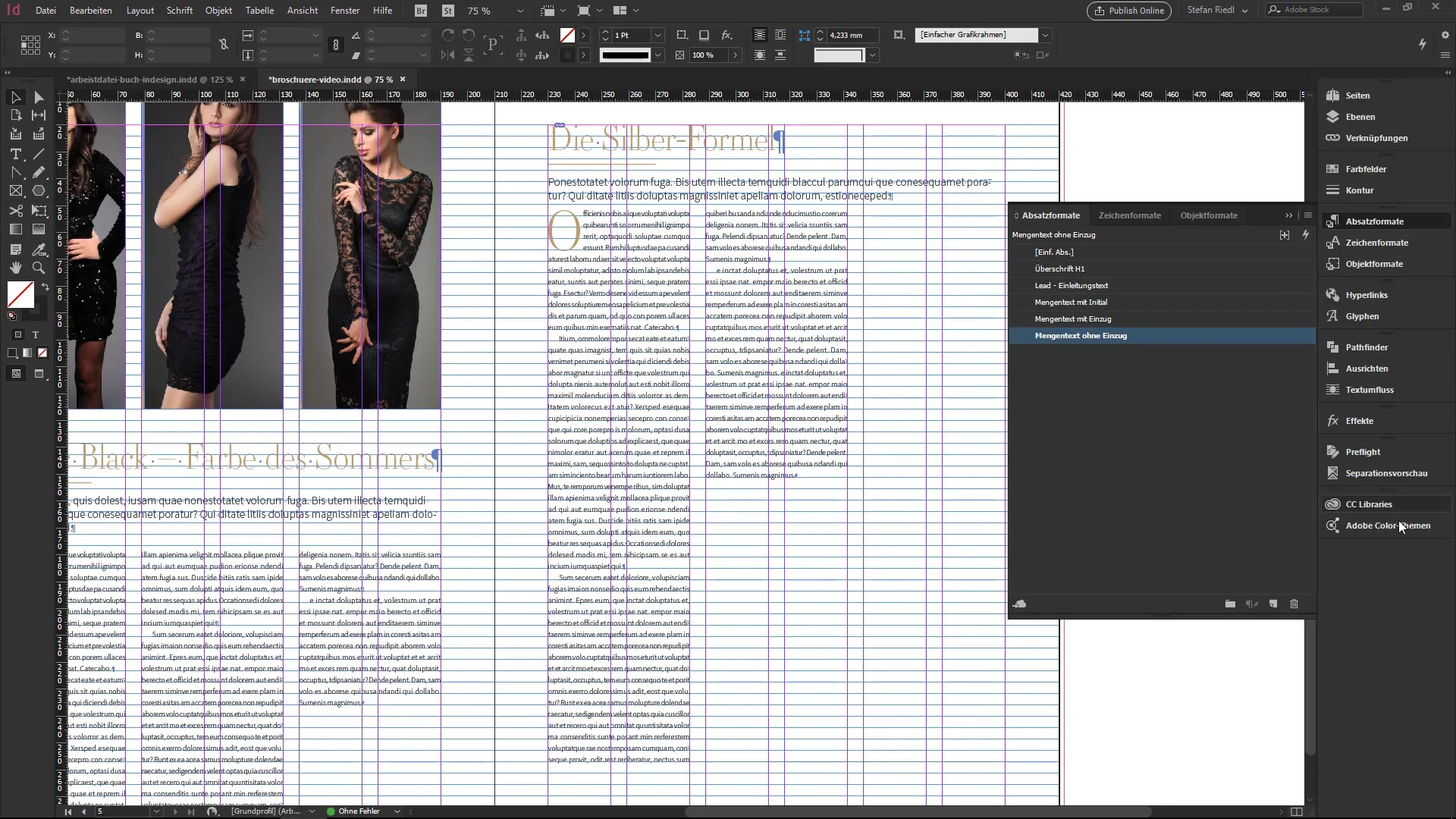Select the Rectangle Frame tool
The height and width of the screenshot is (819, 1456).
pyautogui.click(x=15, y=191)
